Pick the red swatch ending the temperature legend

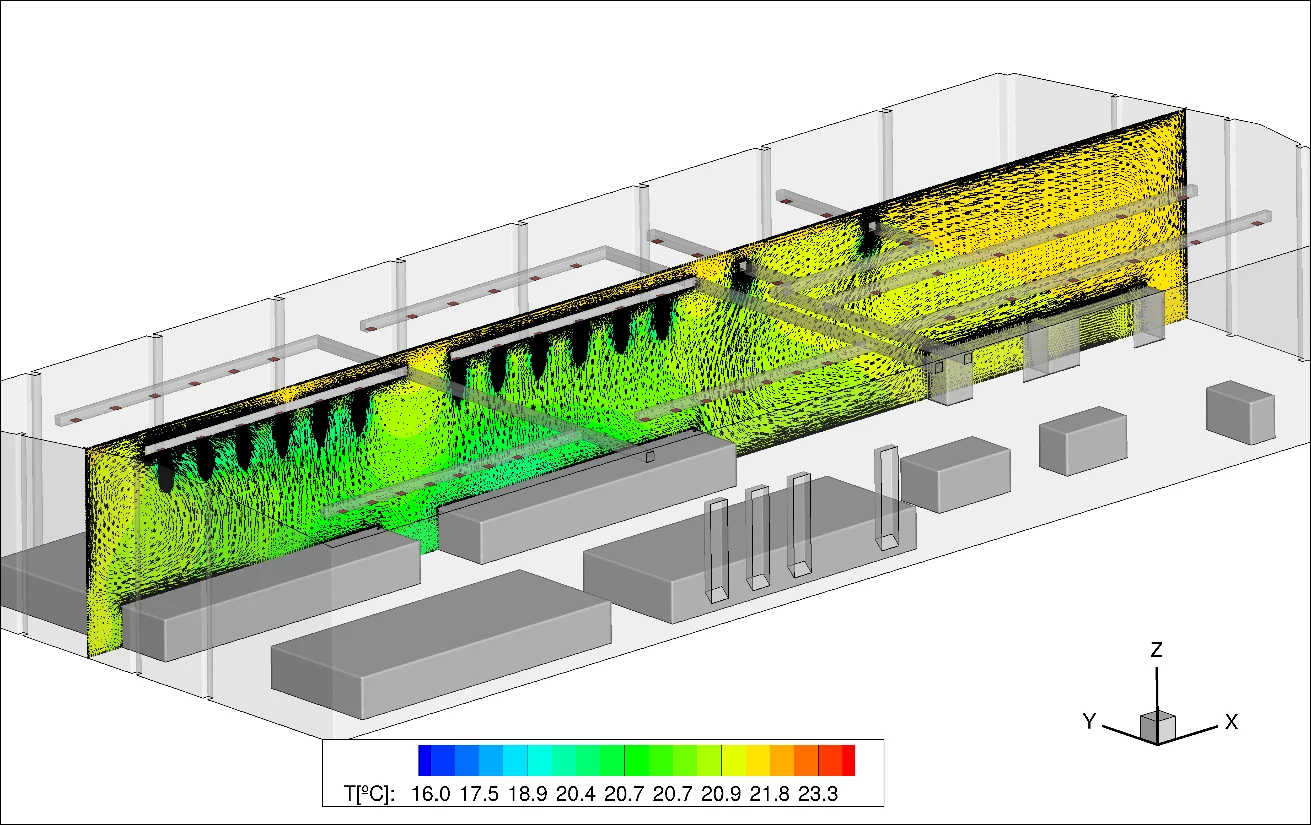[x=849, y=761]
